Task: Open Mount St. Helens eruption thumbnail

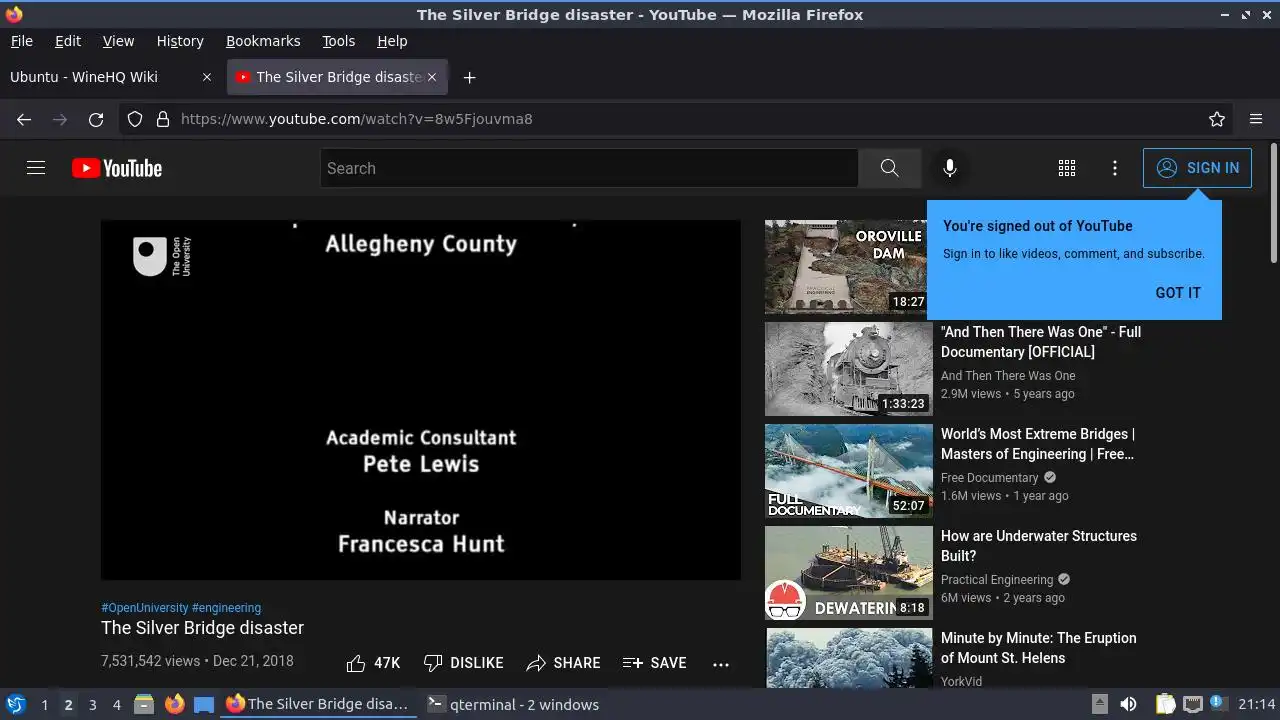Action: point(849,658)
